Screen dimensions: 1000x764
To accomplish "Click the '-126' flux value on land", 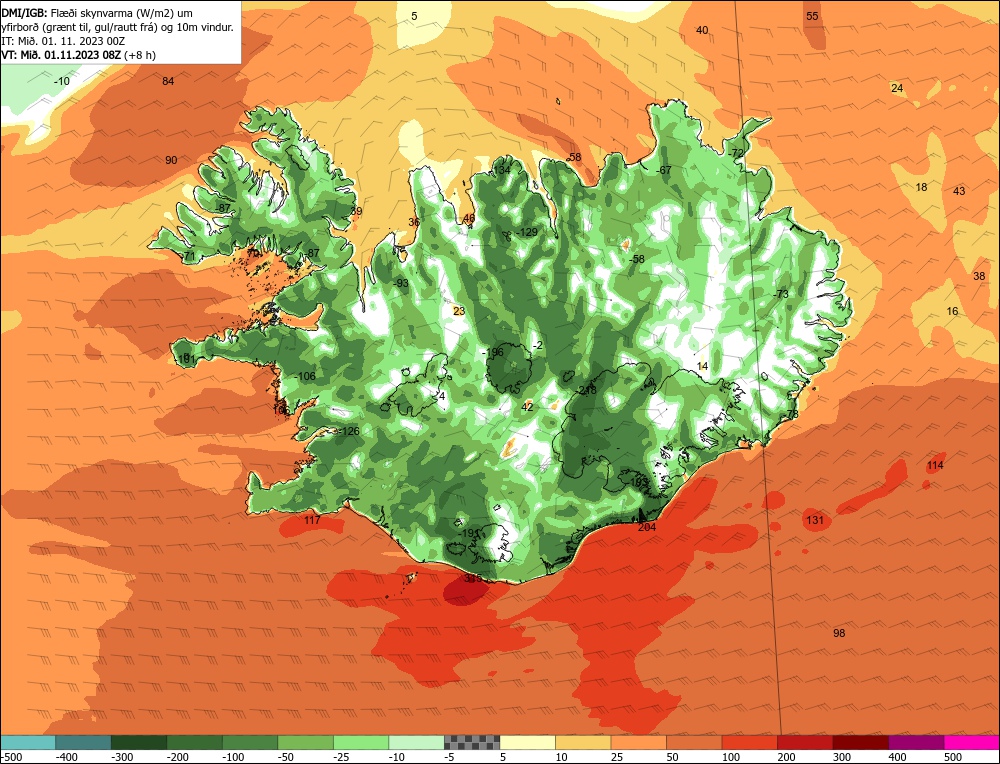I will (x=348, y=431).
